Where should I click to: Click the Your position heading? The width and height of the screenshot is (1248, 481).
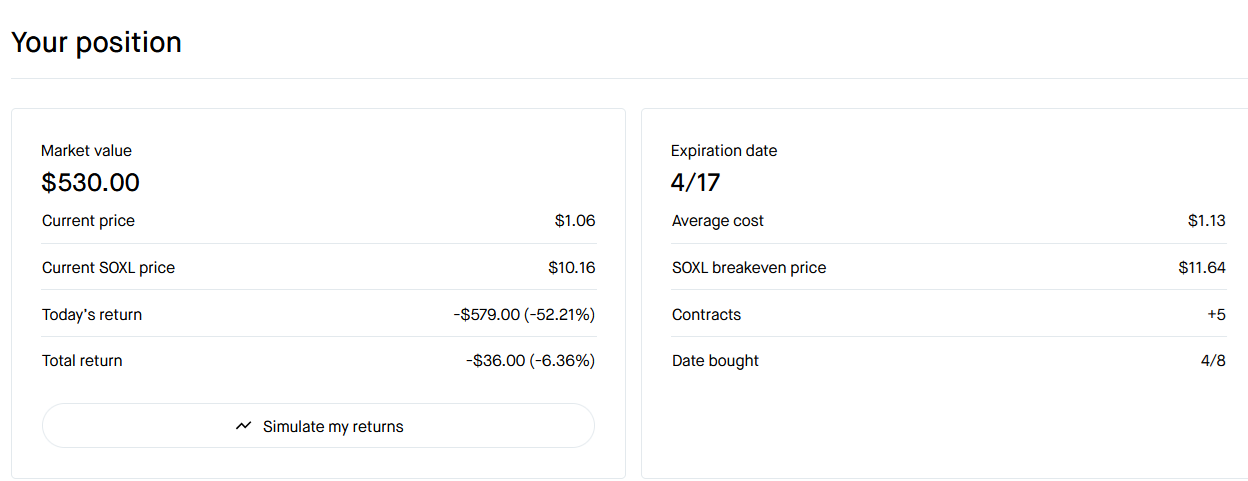point(96,42)
